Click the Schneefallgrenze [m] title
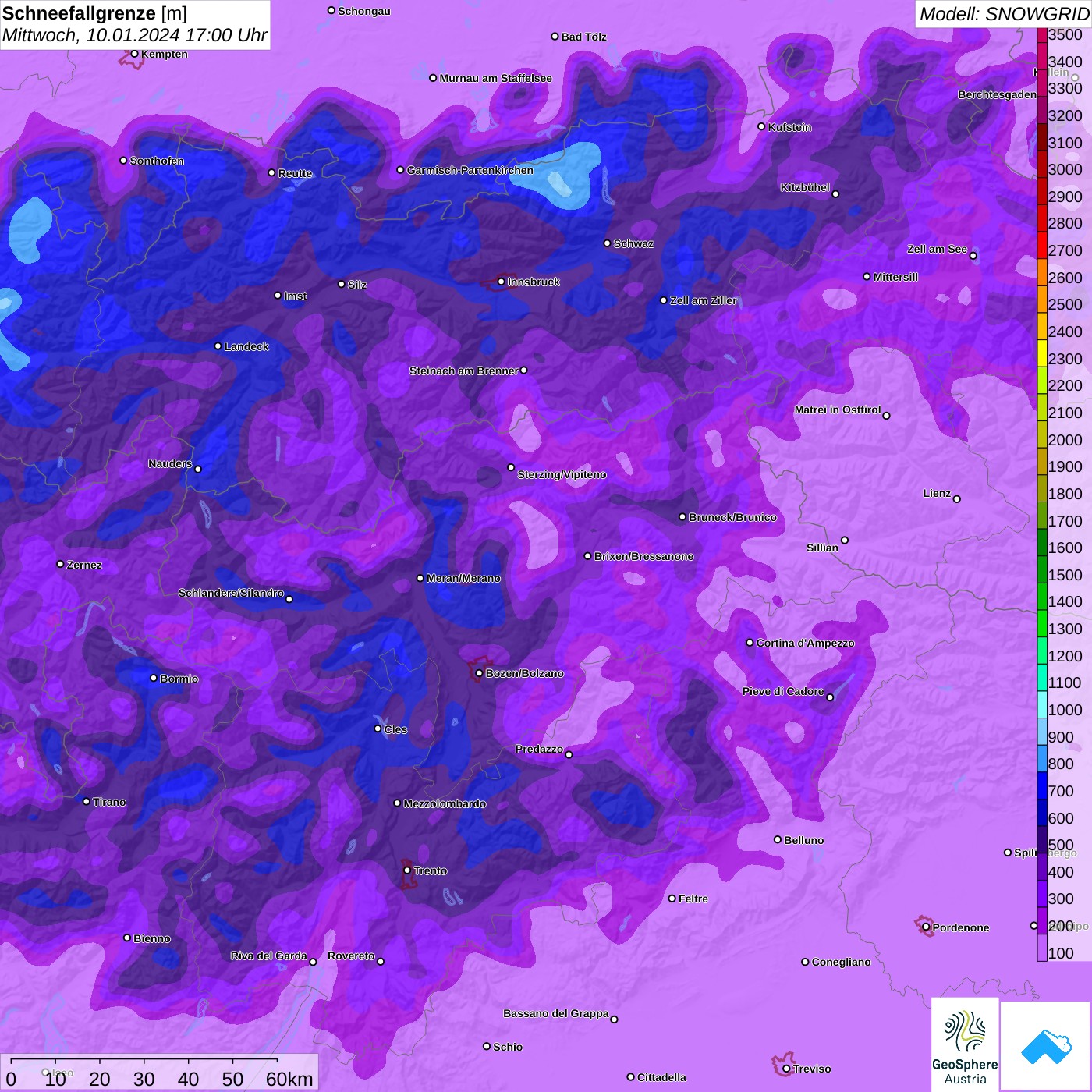1092x1092 pixels. click(x=95, y=13)
